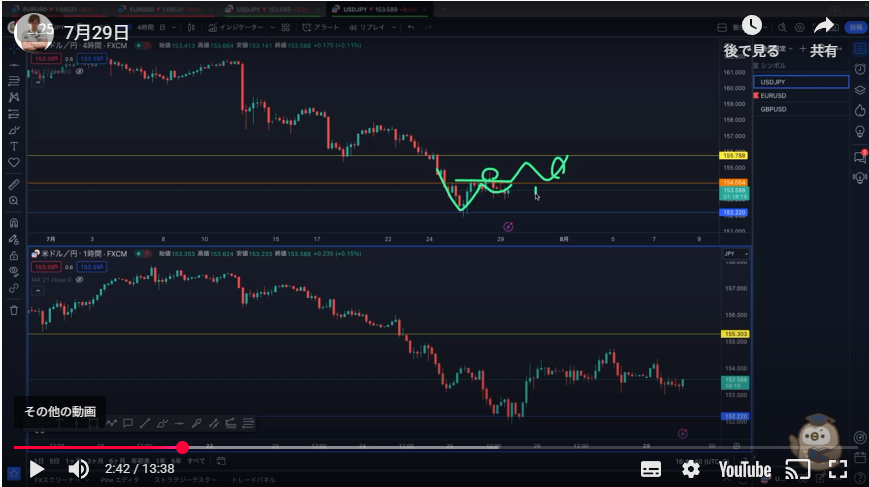Enter fullscreen mode in video player

click(x=838, y=469)
